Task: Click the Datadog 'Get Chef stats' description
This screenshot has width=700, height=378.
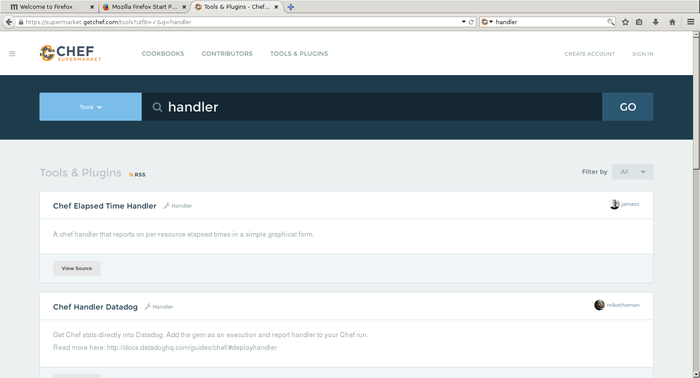Action: pyautogui.click(x=210, y=335)
